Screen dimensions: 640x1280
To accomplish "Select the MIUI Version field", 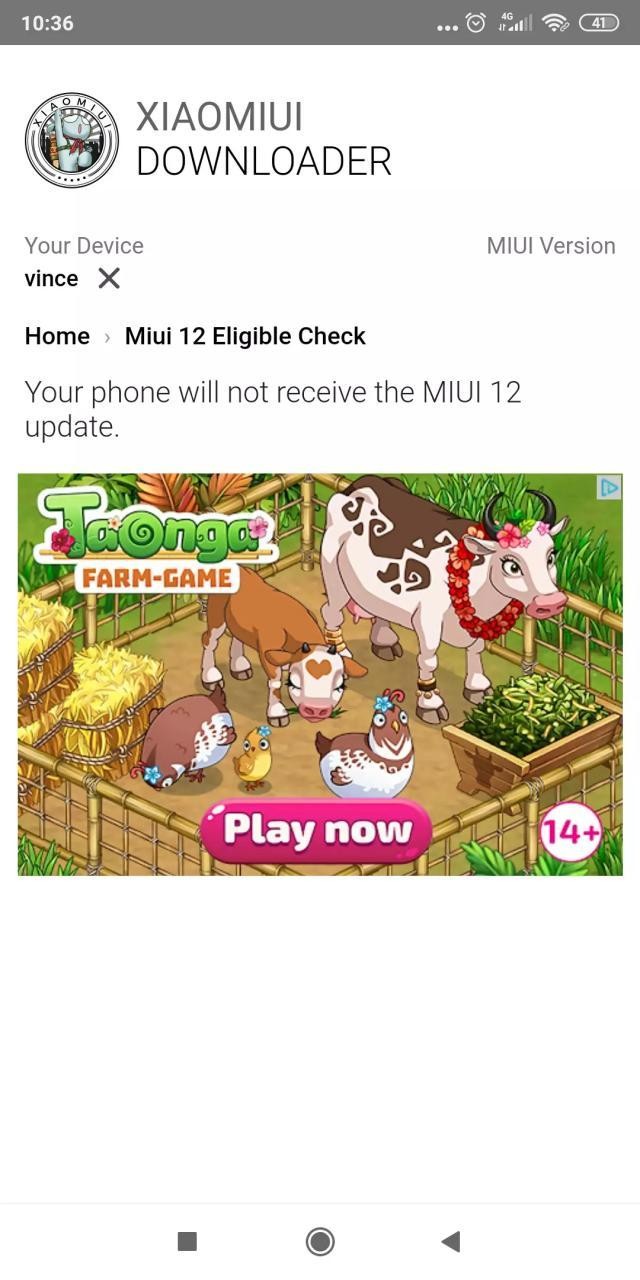I will (551, 246).
